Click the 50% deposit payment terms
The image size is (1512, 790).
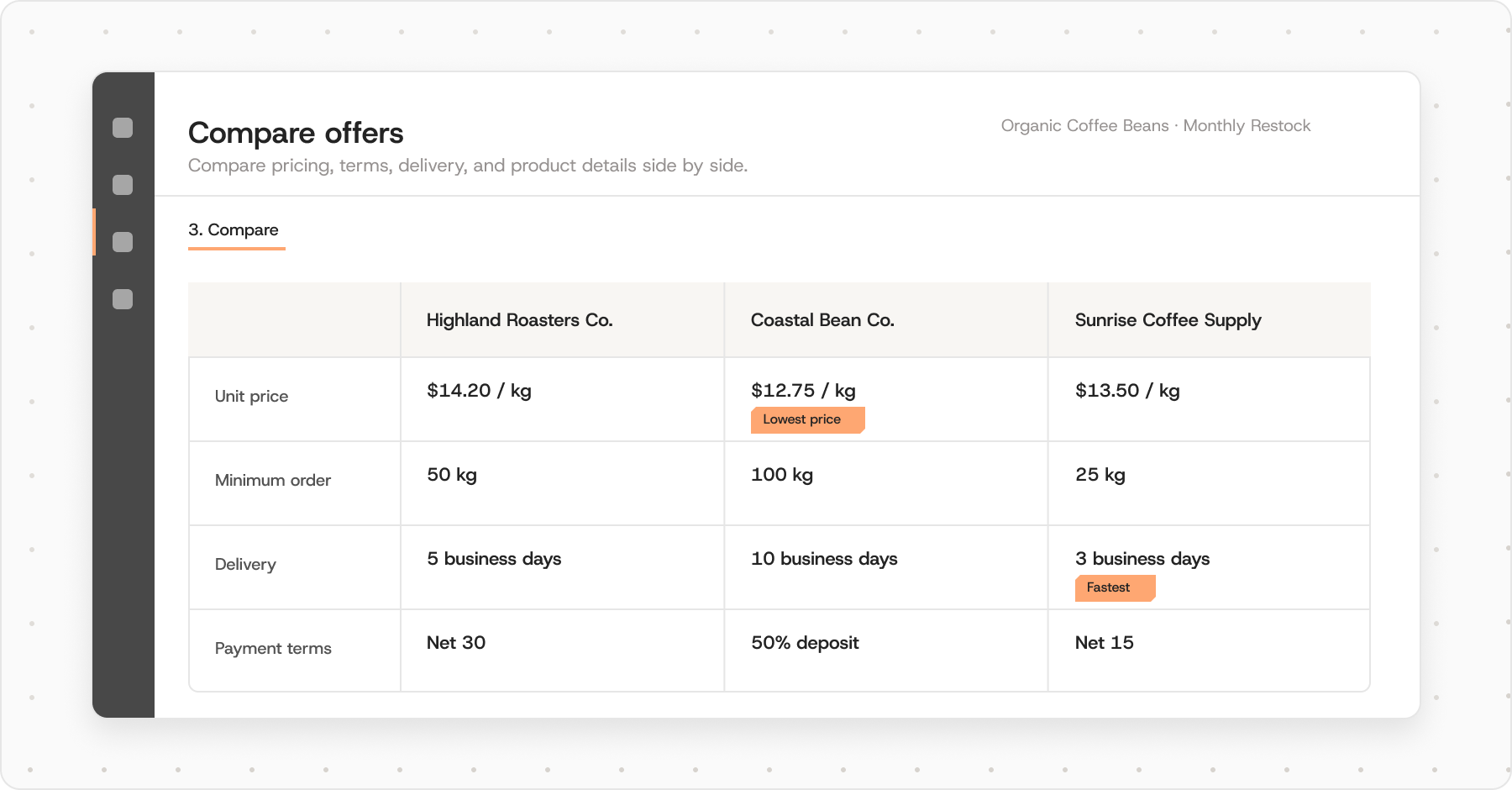pyautogui.click(x=805, y=643)
